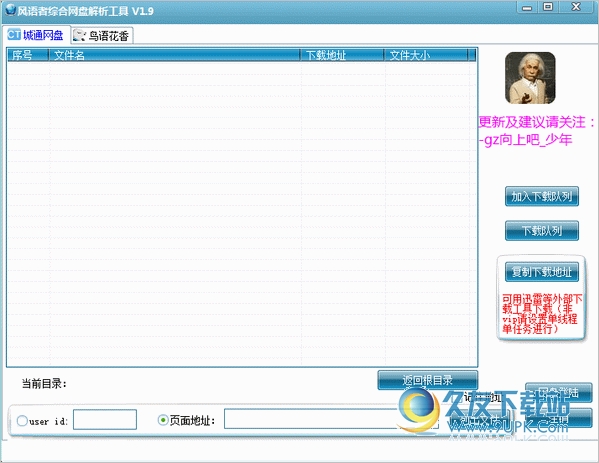This screenshot has width=599, height=463.
Task: Minimize the 风语者 window
Action: point(527,7)
